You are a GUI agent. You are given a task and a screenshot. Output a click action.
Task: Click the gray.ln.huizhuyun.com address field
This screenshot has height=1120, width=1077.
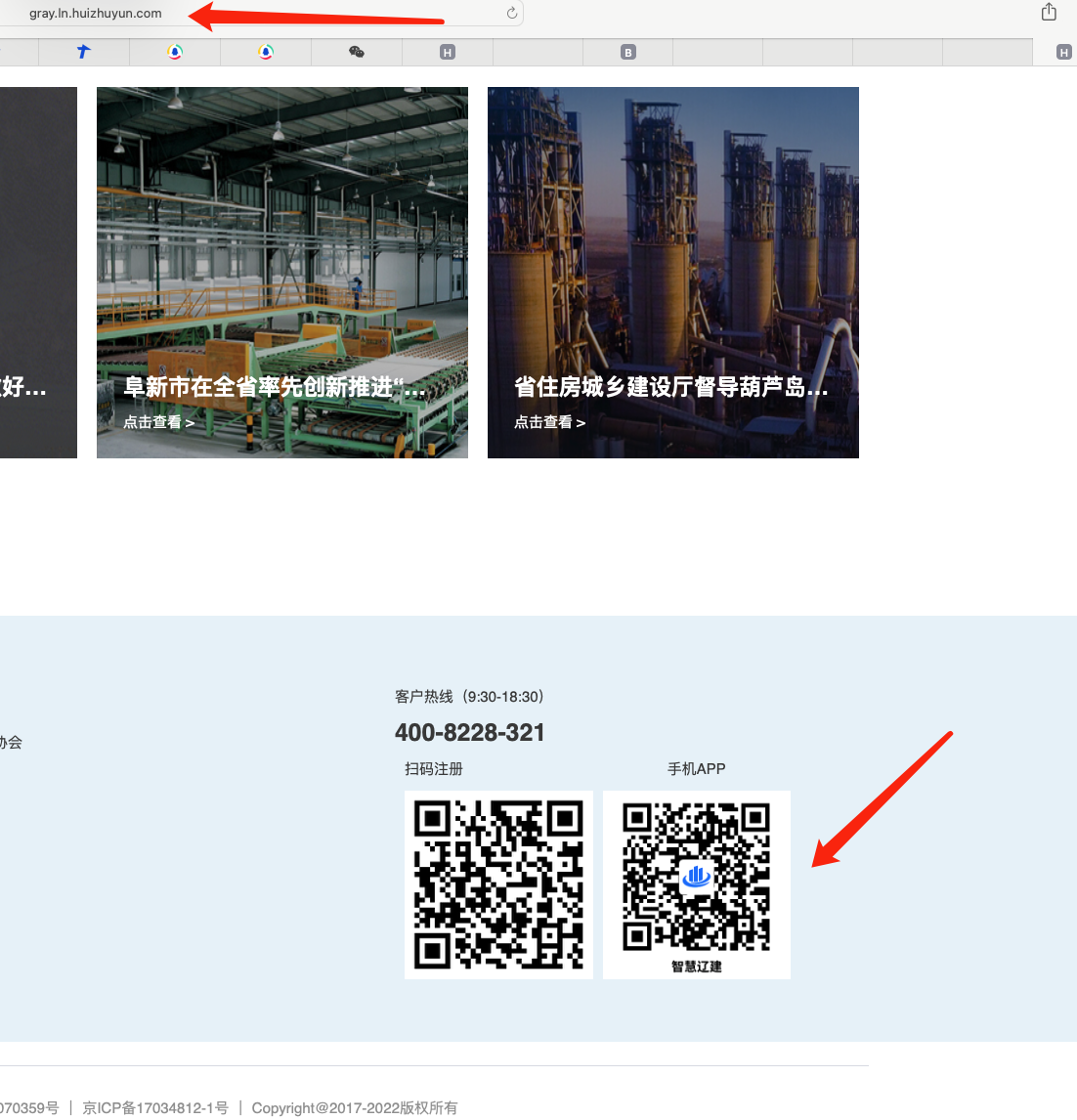pos(261,13)
